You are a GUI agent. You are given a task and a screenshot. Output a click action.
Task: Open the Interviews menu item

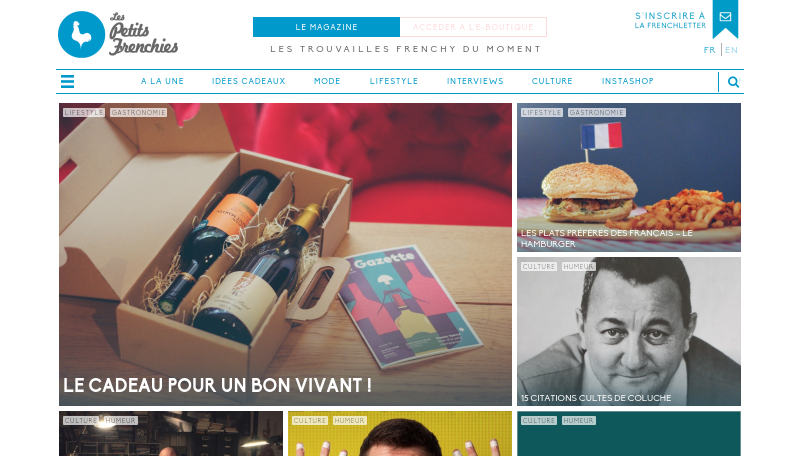click(475, 81)
